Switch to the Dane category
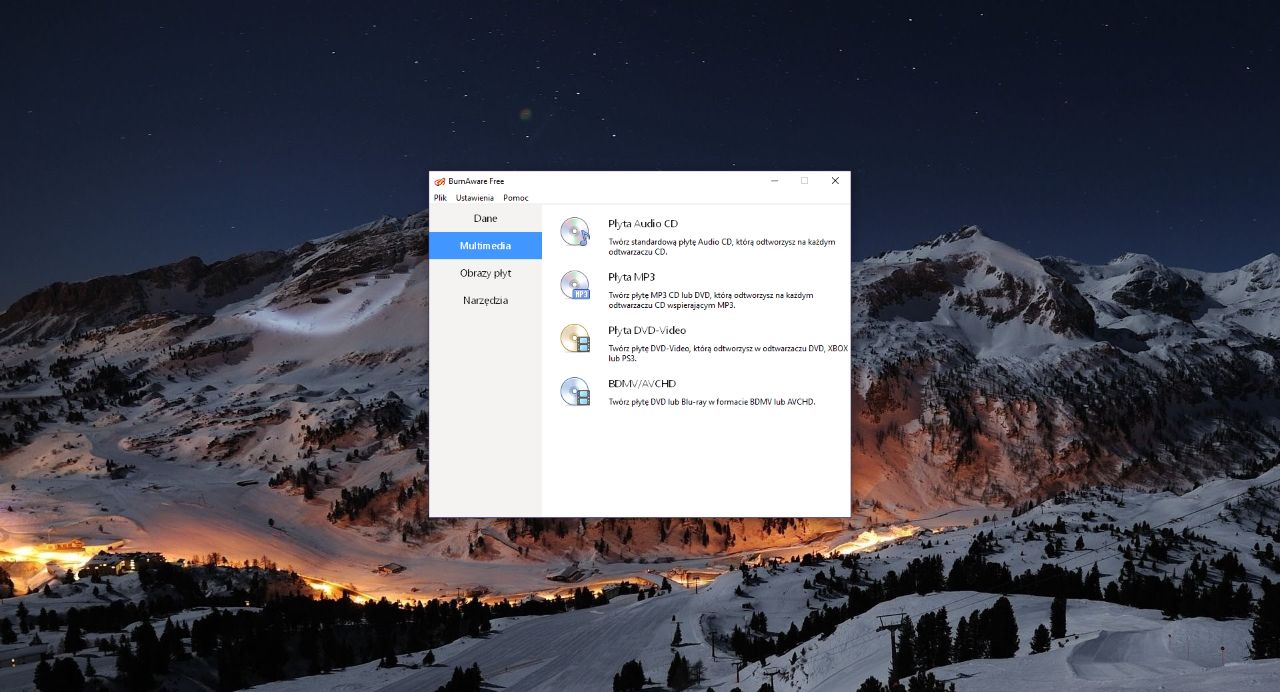The height and width of the screenshot is (692, 1280). pos(486,218)
